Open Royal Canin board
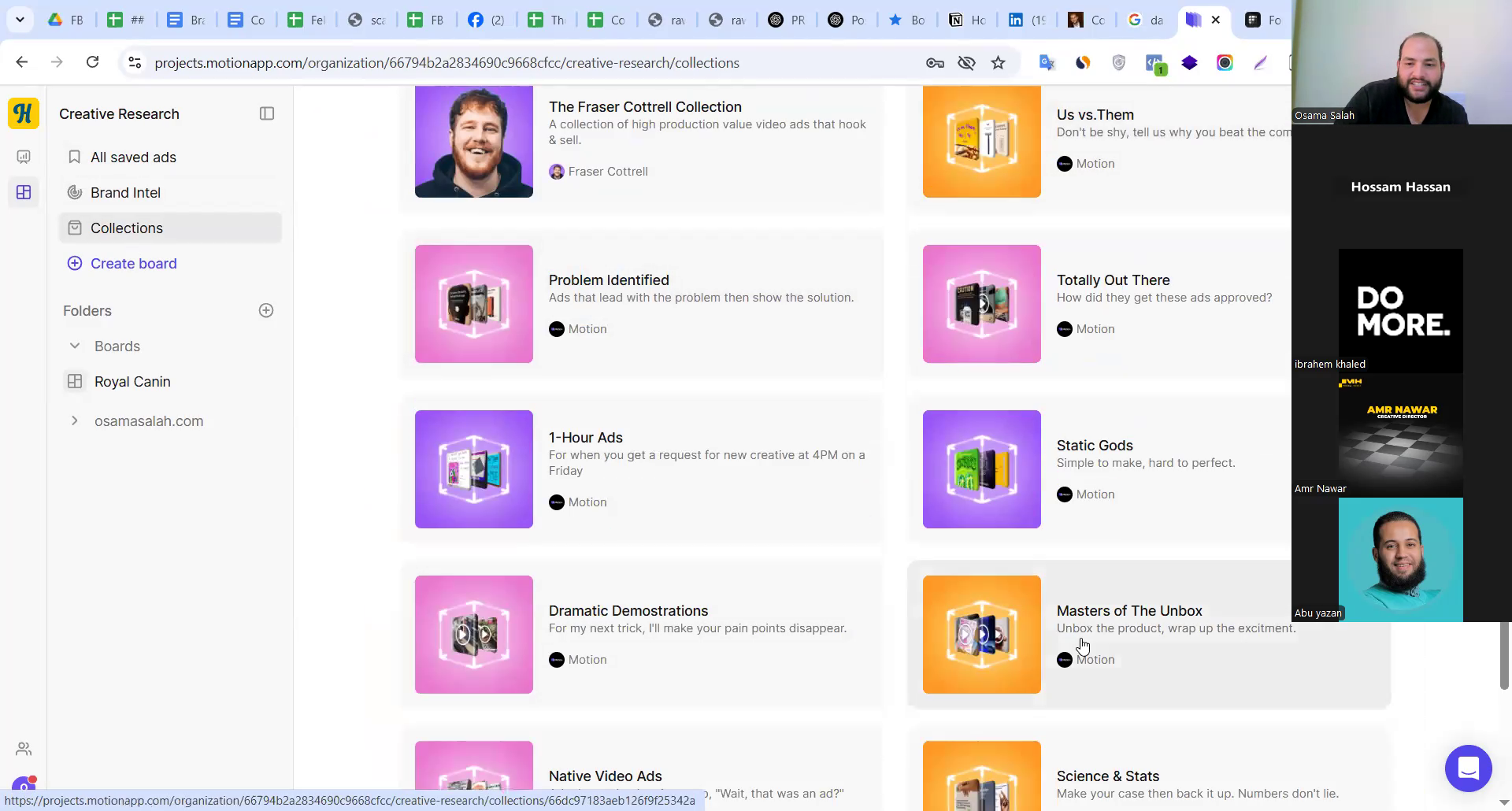 [170, 381]
